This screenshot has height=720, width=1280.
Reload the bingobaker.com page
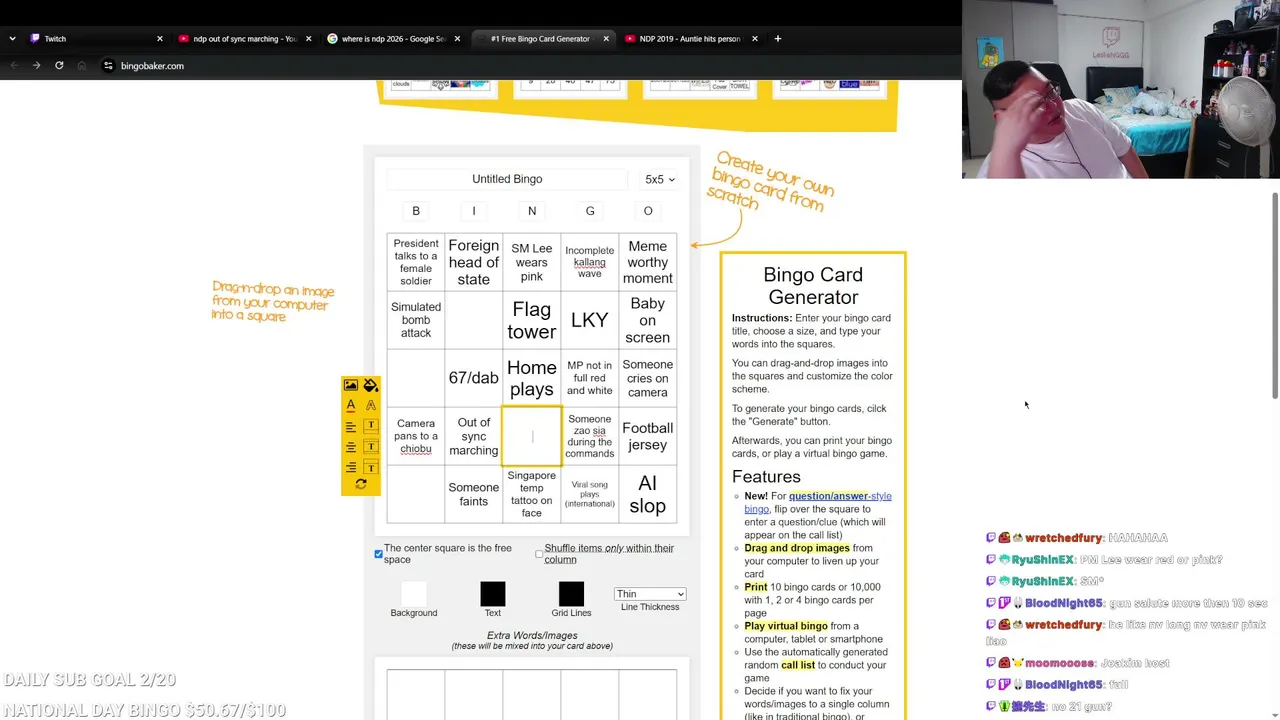coord(59,66)
